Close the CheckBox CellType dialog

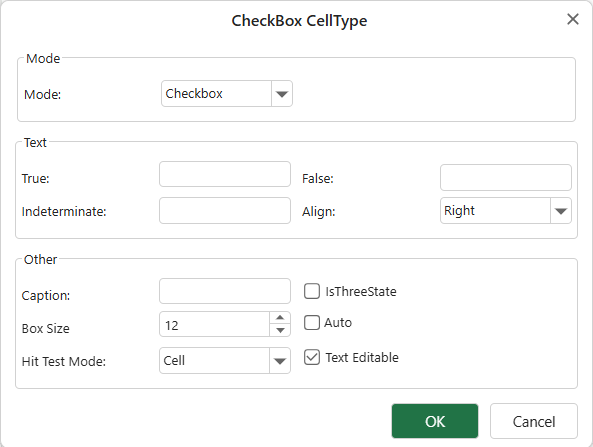click(573, 19)
